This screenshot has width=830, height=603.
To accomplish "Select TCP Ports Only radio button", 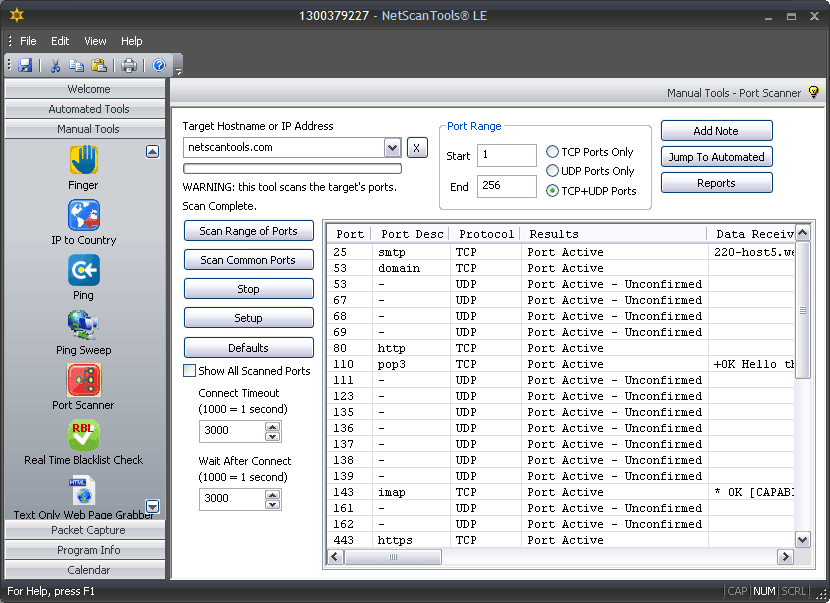I will point(552,151).
